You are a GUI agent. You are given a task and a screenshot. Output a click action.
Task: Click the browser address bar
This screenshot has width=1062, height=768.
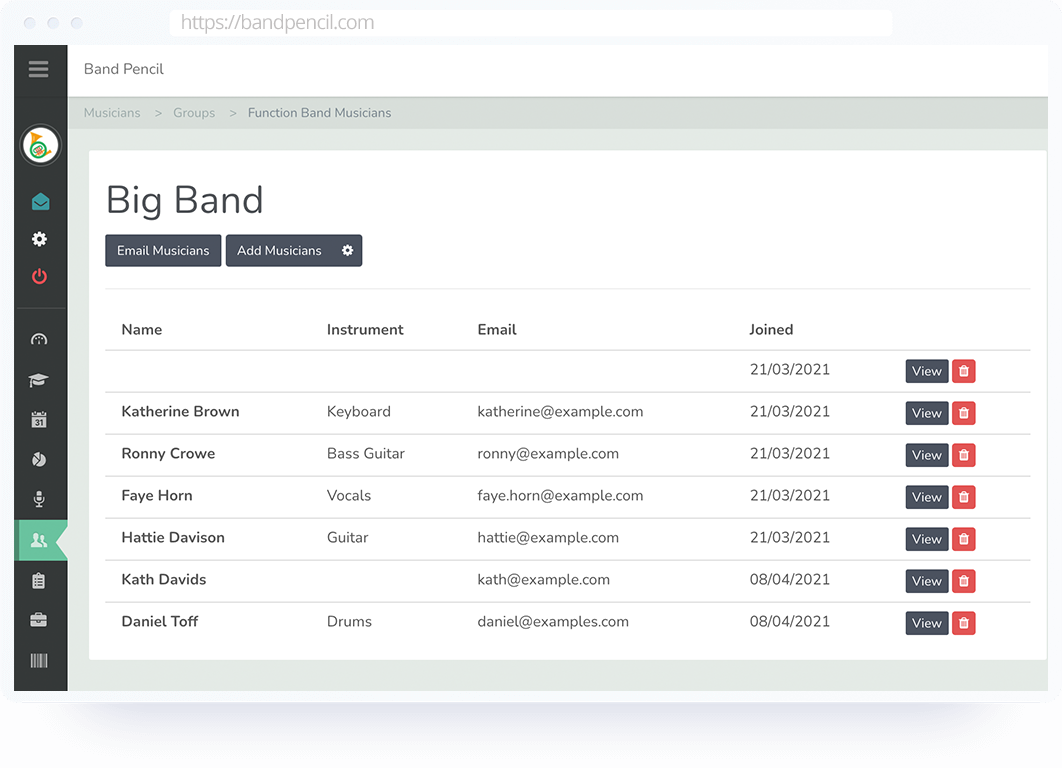point(530,22)
